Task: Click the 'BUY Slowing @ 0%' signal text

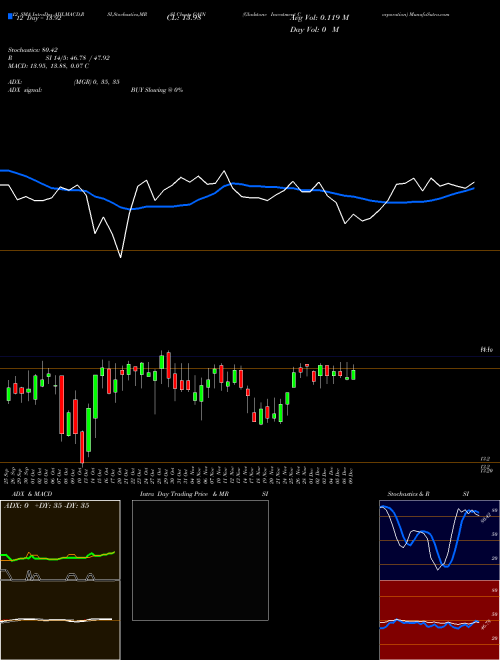Action: point(157,90)
